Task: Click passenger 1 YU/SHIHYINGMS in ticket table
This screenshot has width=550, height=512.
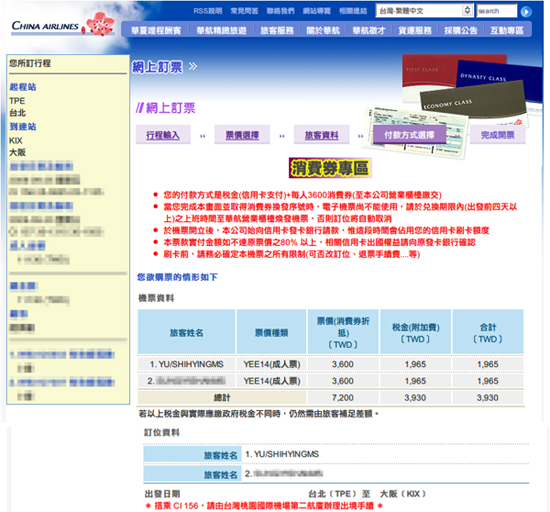Action: tap(187, 364)
